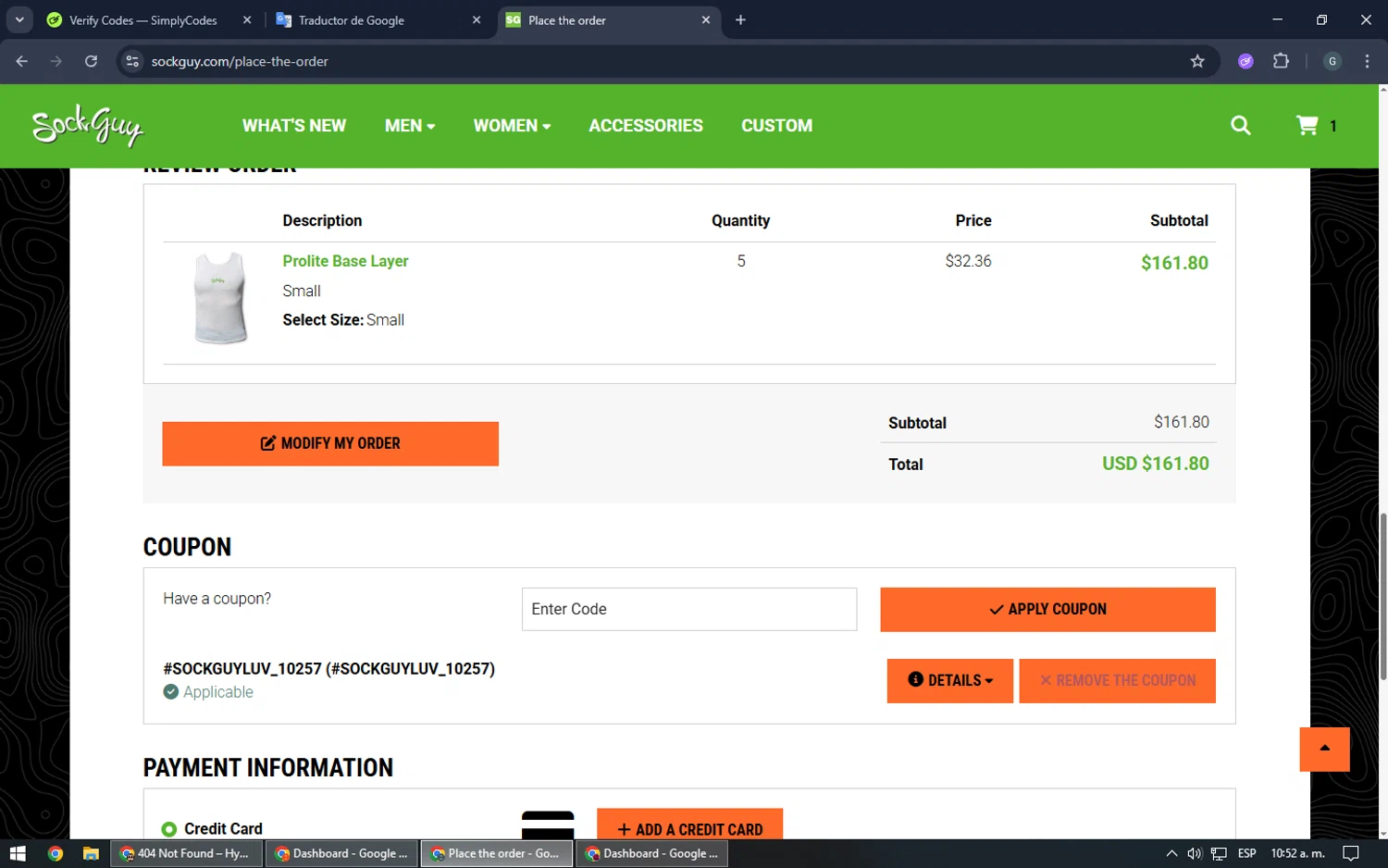Viewport: 1388px width, 868px height.
Task: Open the shopping cart icon
Action: 1307,125
